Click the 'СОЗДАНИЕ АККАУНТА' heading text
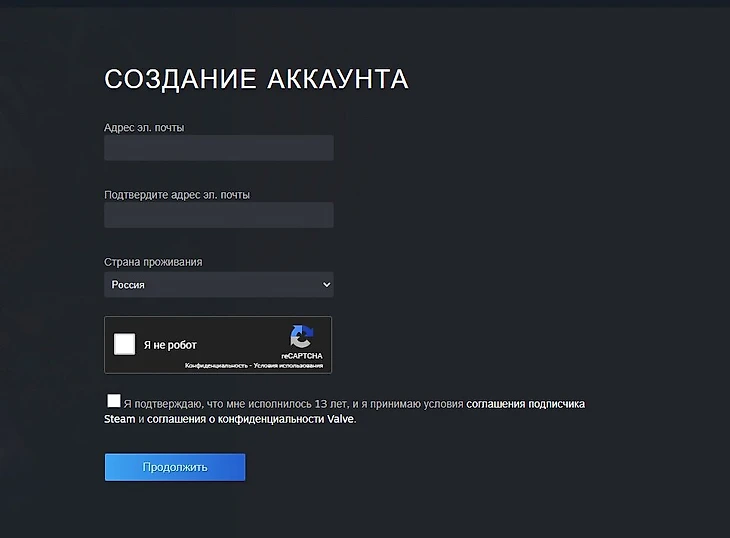Image resolution: width=730 pixels, height=538 pixels. [256, 79]
